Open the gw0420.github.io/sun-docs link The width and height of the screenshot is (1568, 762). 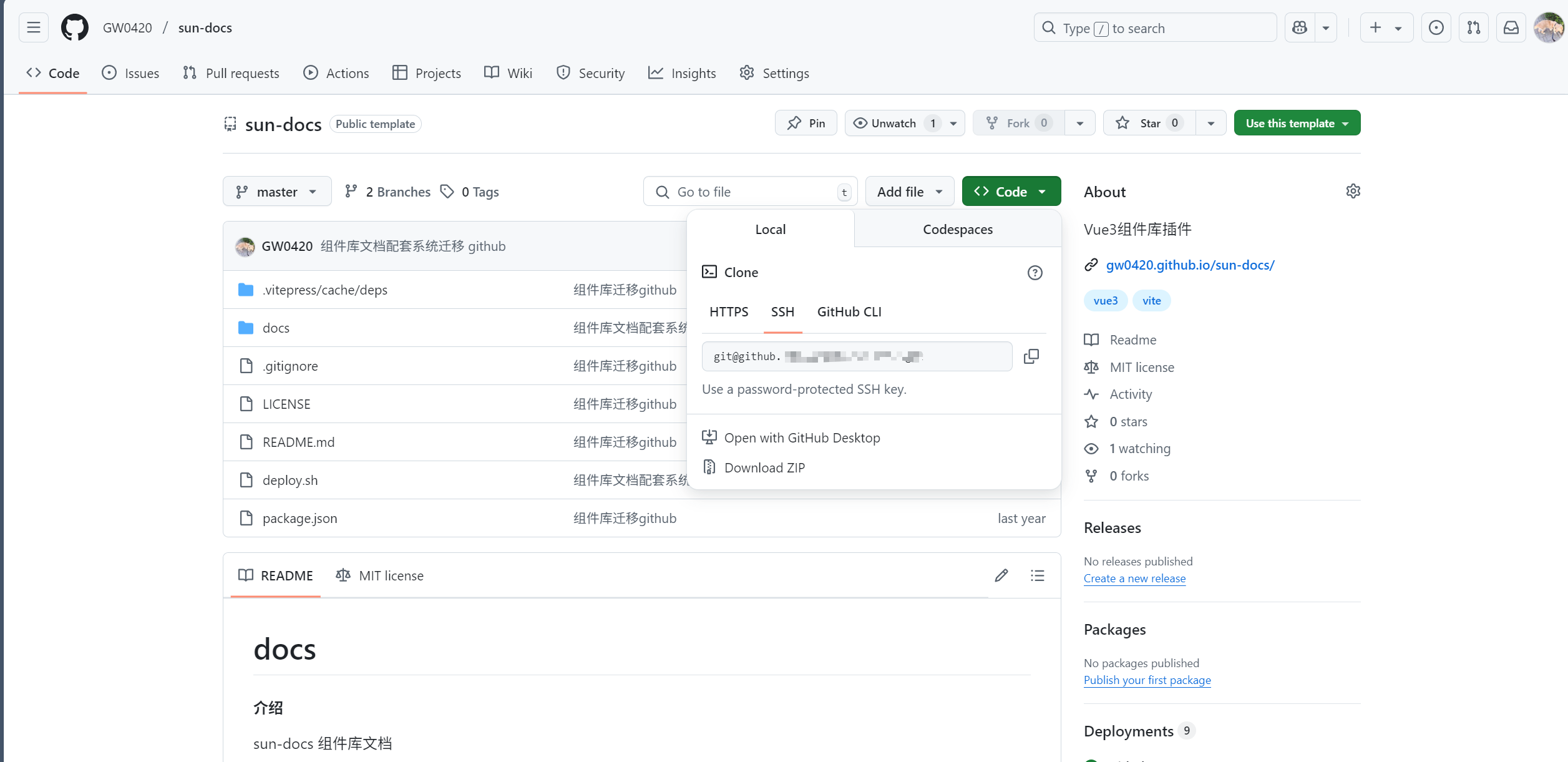pos(1189,265)
